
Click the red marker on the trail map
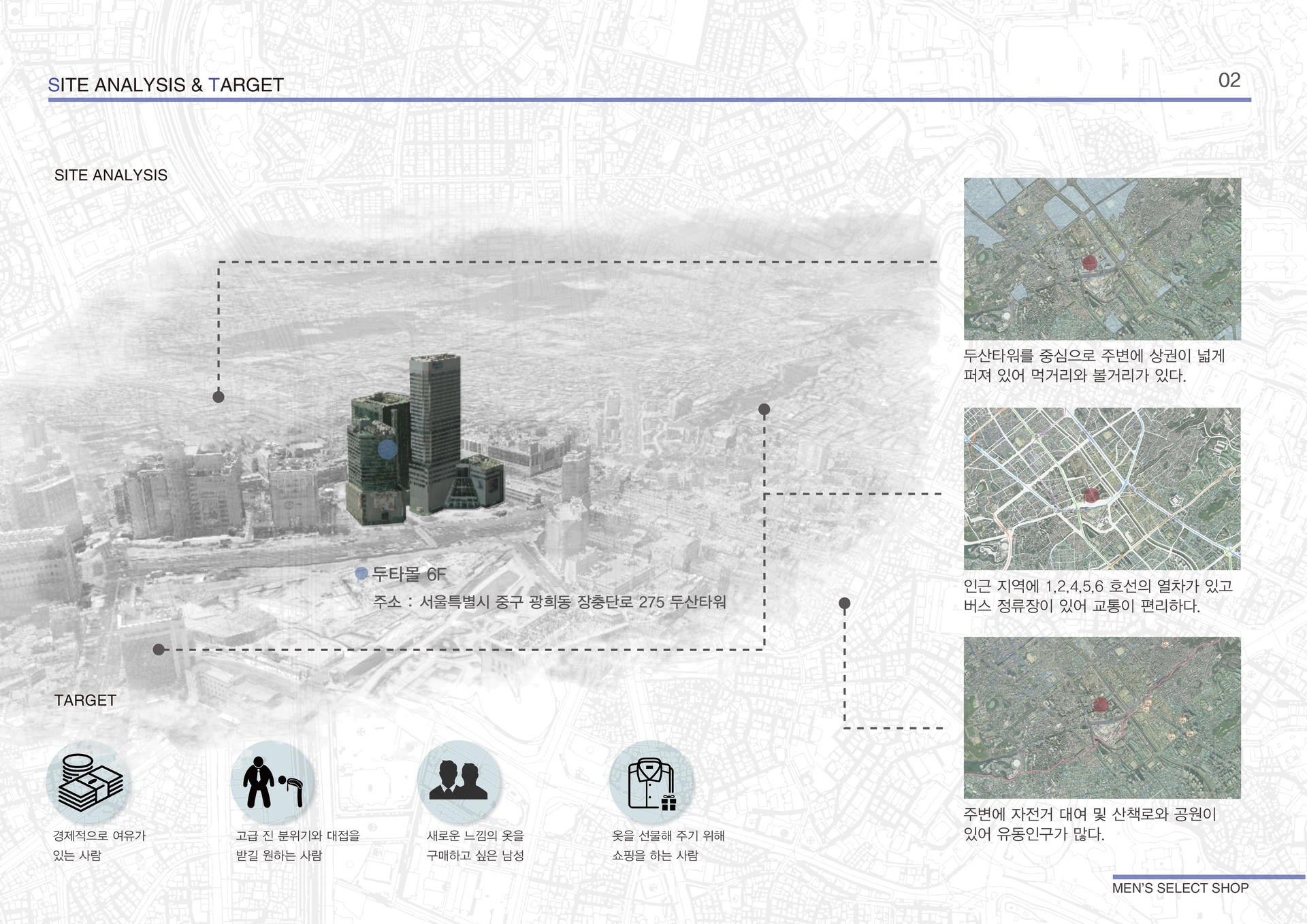[1101, 704]
